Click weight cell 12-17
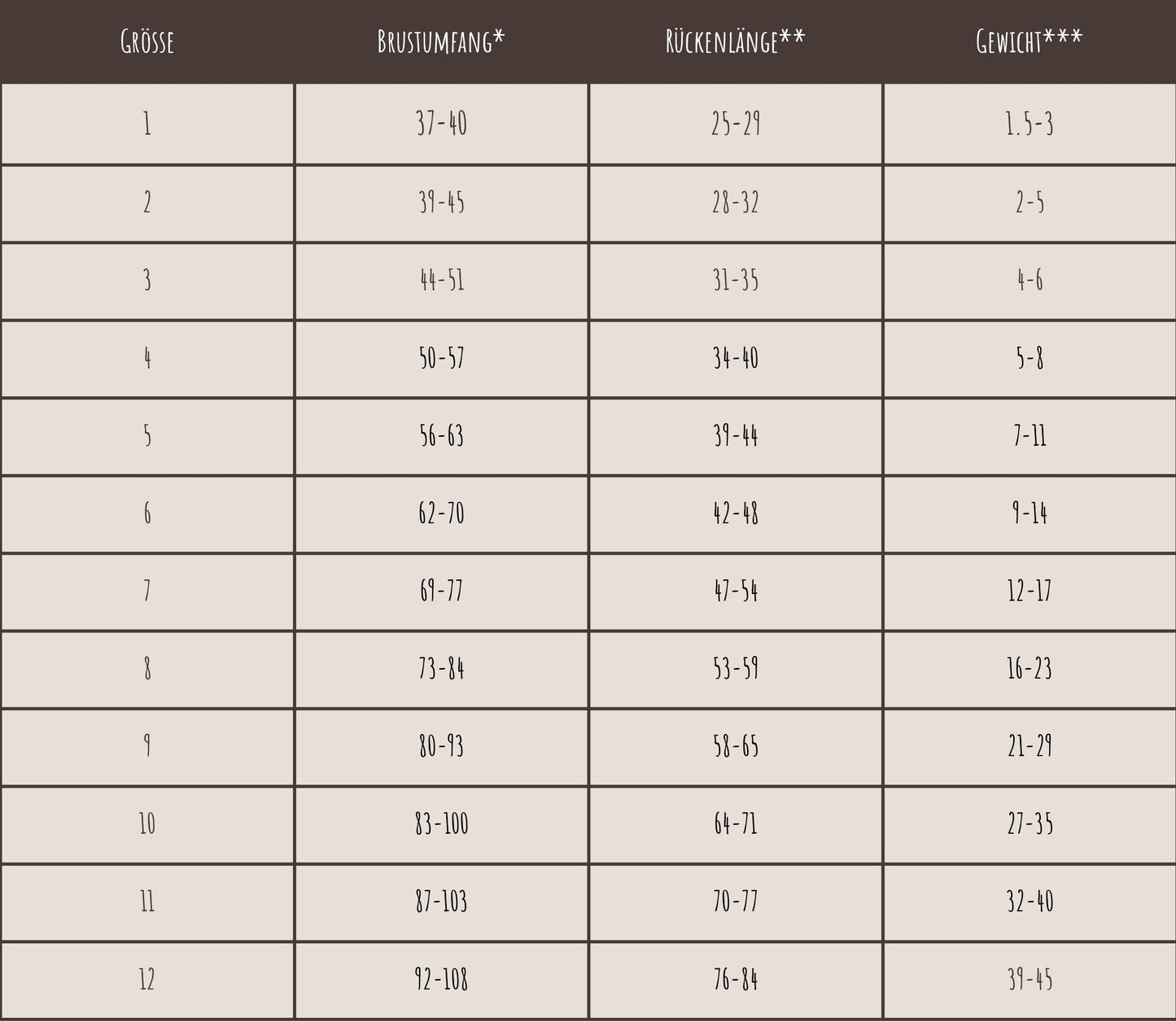 pos(1030,591)
